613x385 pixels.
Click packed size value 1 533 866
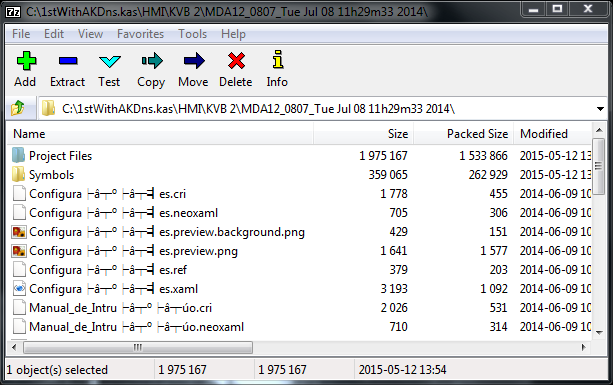point(483,156)
